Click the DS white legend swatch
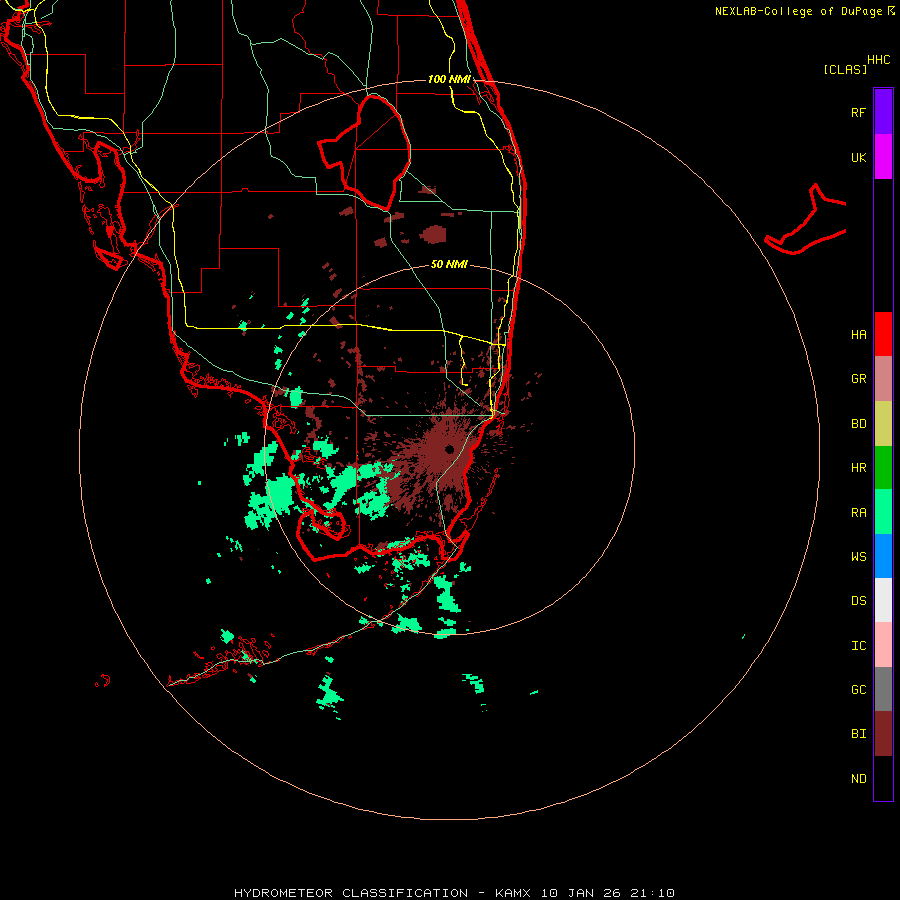900x900 pixels. pyautogui.click(x=883, y=600)
